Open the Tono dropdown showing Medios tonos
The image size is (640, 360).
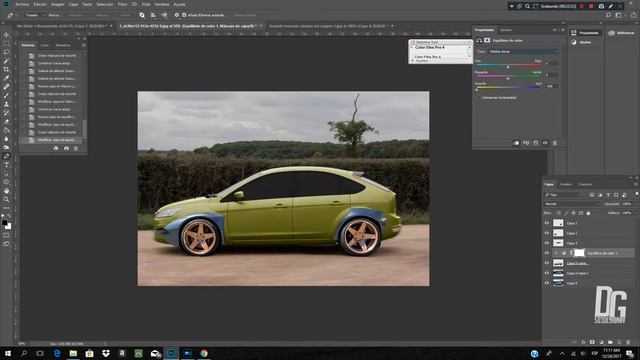[x=523, y=51]
